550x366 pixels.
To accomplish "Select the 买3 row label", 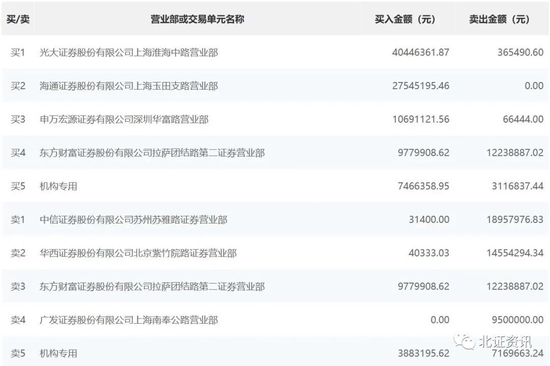I will coord(18,119).
